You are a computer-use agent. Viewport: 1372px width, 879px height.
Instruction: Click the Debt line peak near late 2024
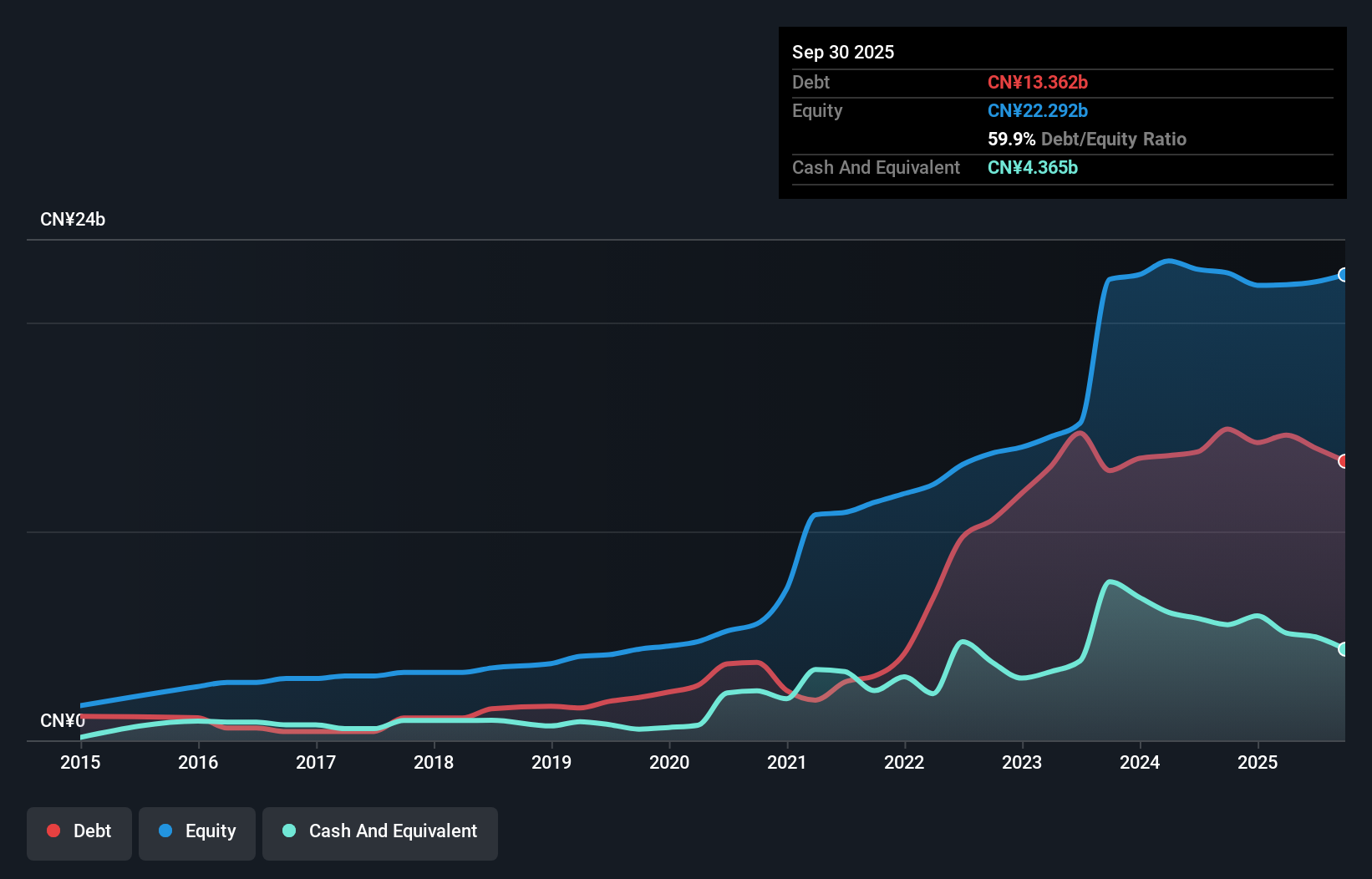[1227, 428]
